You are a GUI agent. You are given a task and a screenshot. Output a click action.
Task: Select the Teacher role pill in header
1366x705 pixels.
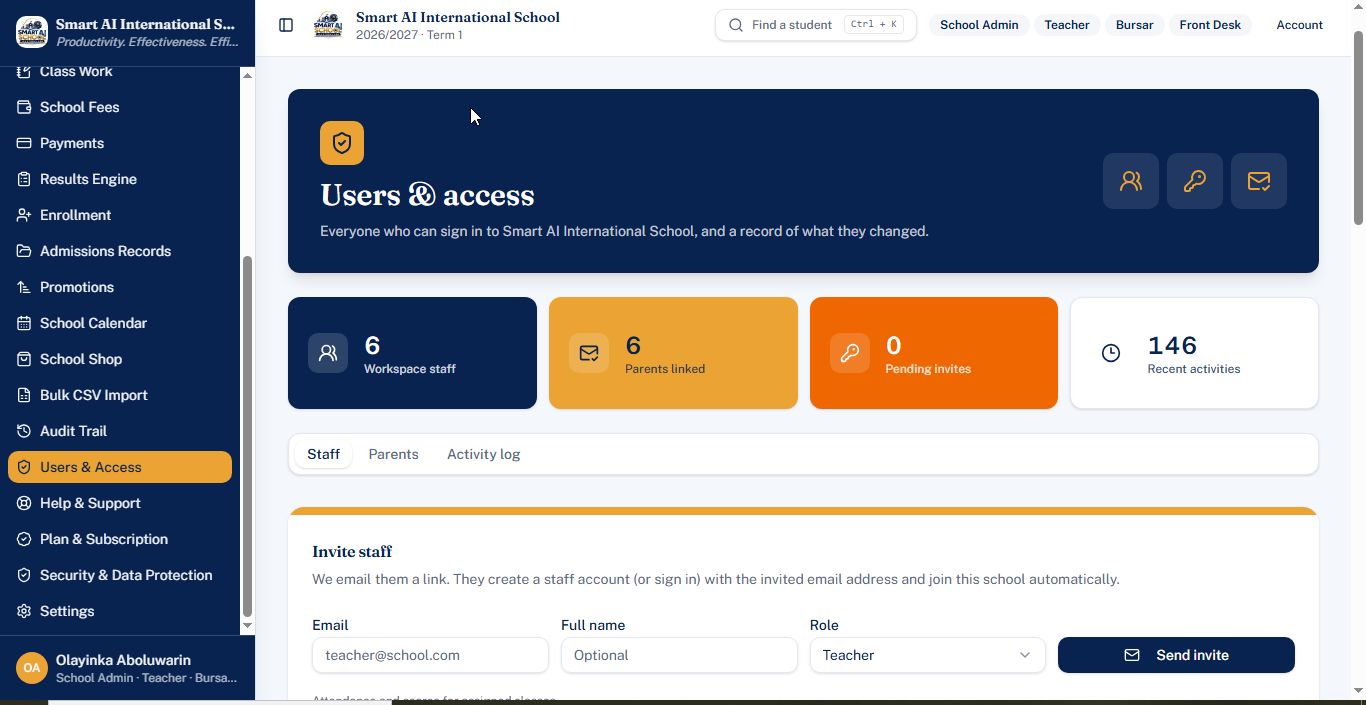(x=1067, y=25)
